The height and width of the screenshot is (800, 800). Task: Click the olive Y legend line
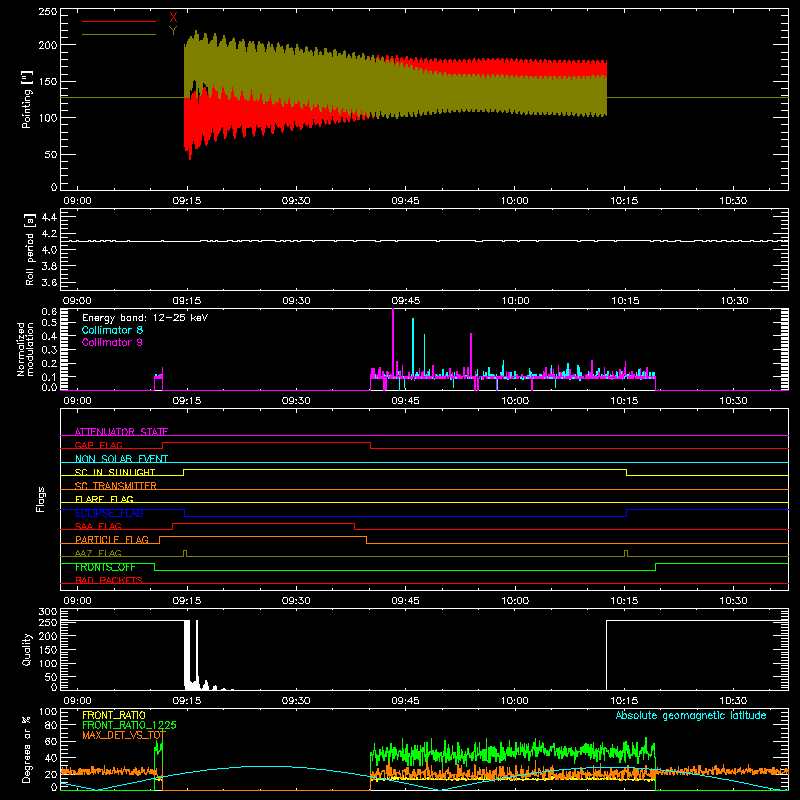[x=119, y=35]
